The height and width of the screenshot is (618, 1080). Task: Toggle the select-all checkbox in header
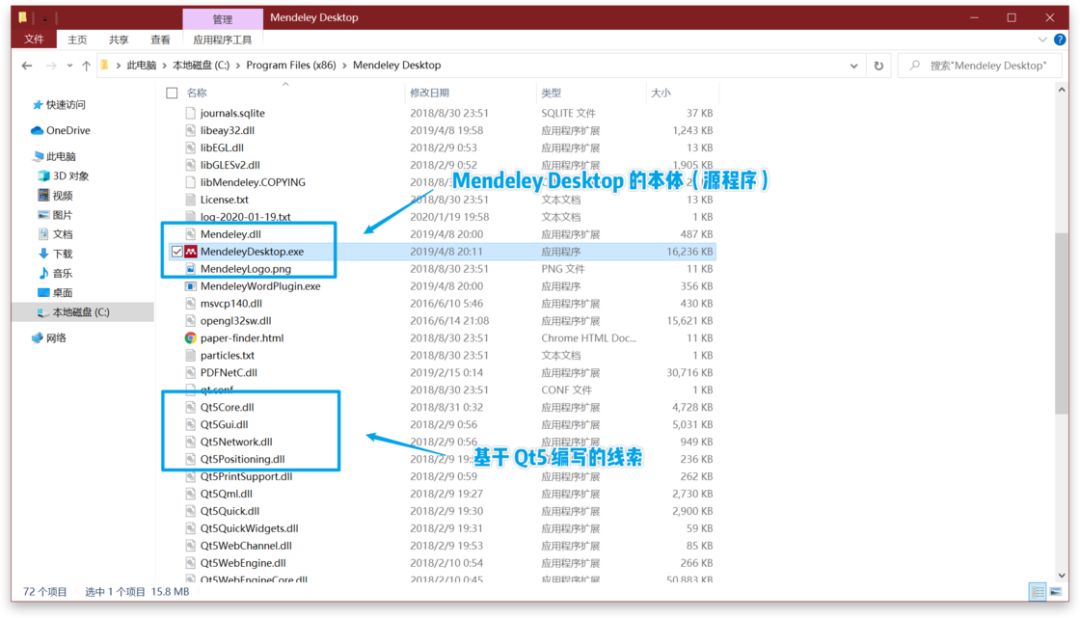[x=172, y=92]
